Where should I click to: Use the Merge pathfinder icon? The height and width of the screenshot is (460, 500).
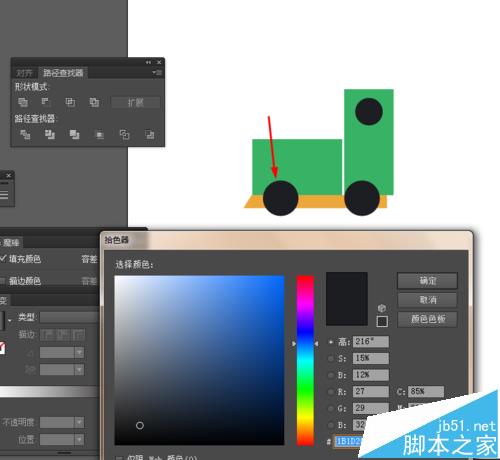pyautogui.click(x=74, y=134)
